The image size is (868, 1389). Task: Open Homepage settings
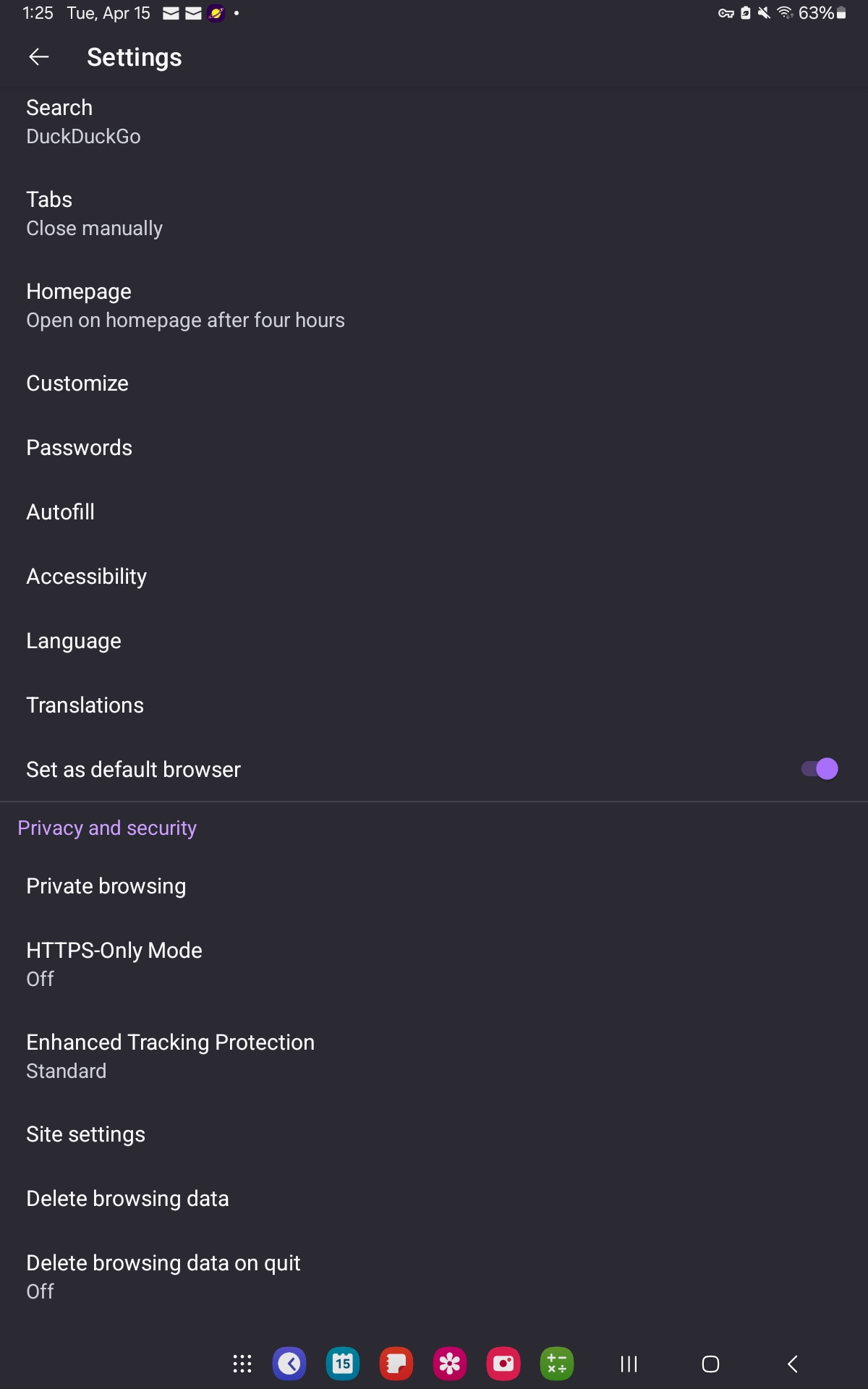185,305
